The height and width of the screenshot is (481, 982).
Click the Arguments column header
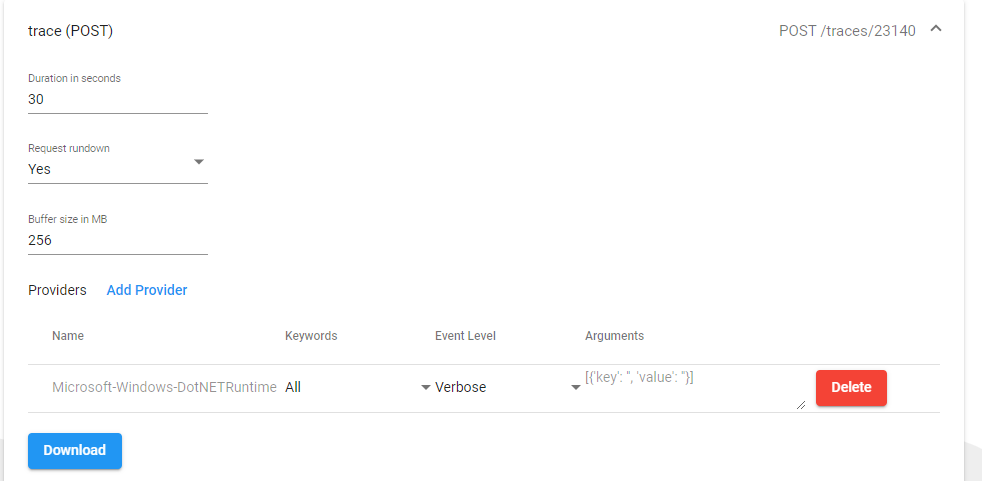click(x=614, y=336)
